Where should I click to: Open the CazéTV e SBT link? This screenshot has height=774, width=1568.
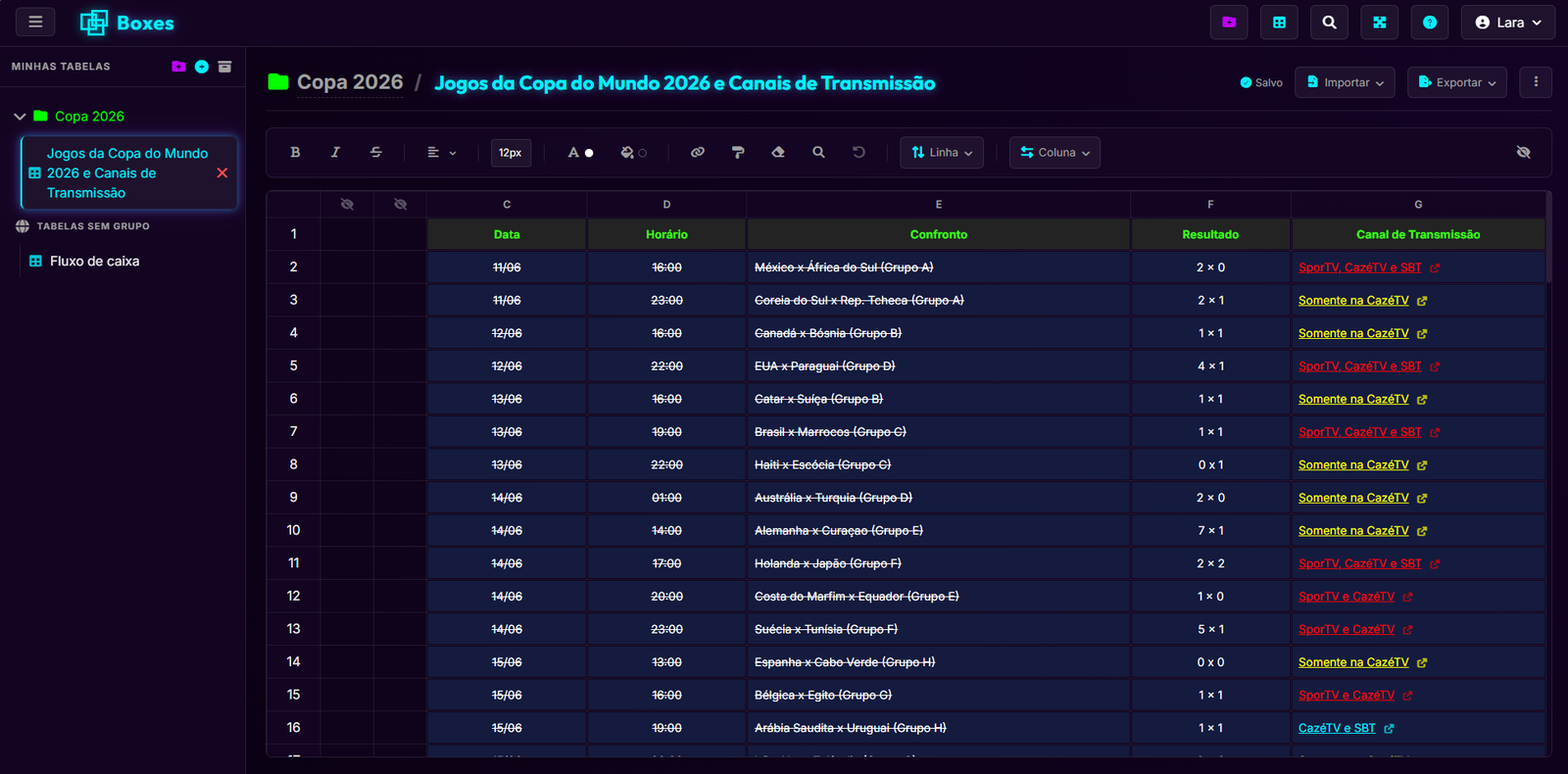1337,729
